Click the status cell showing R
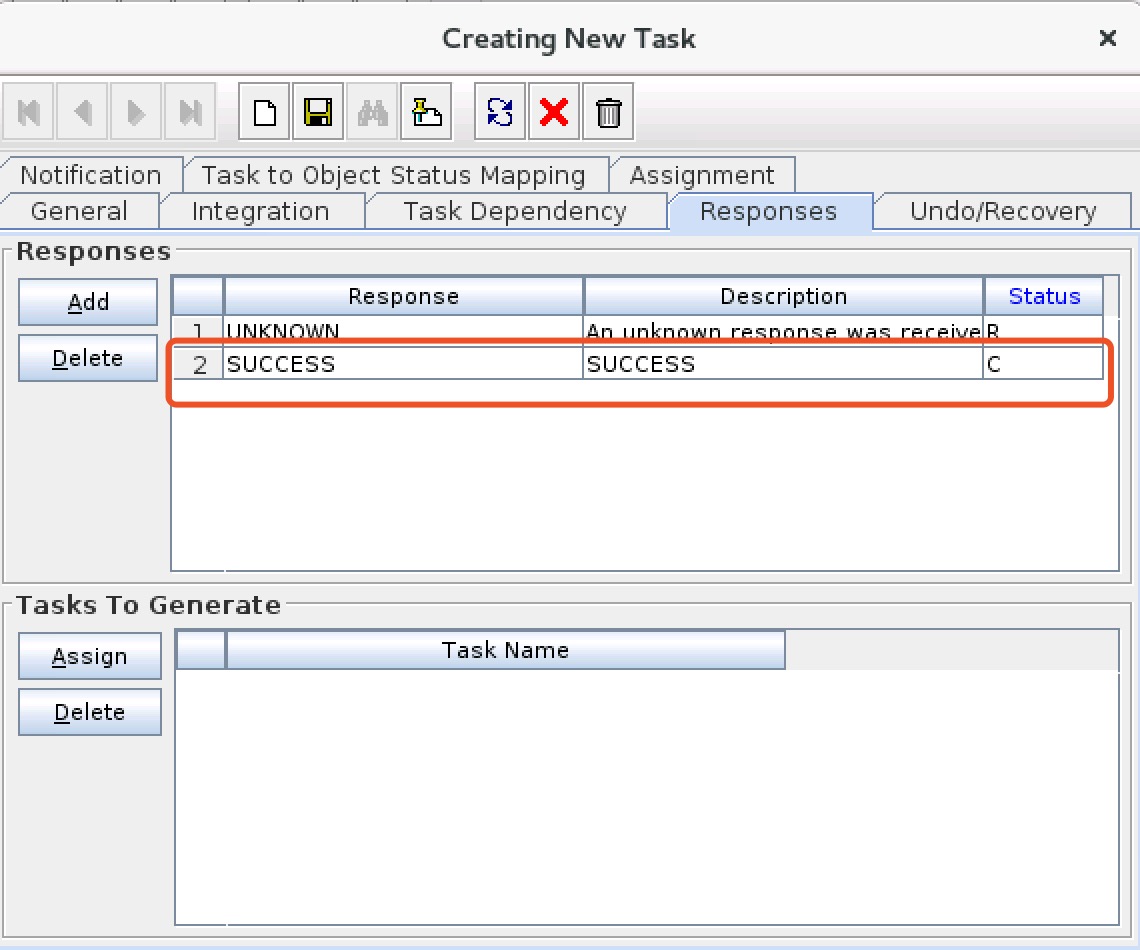 pyautogui.click(x=1043, y=331)
